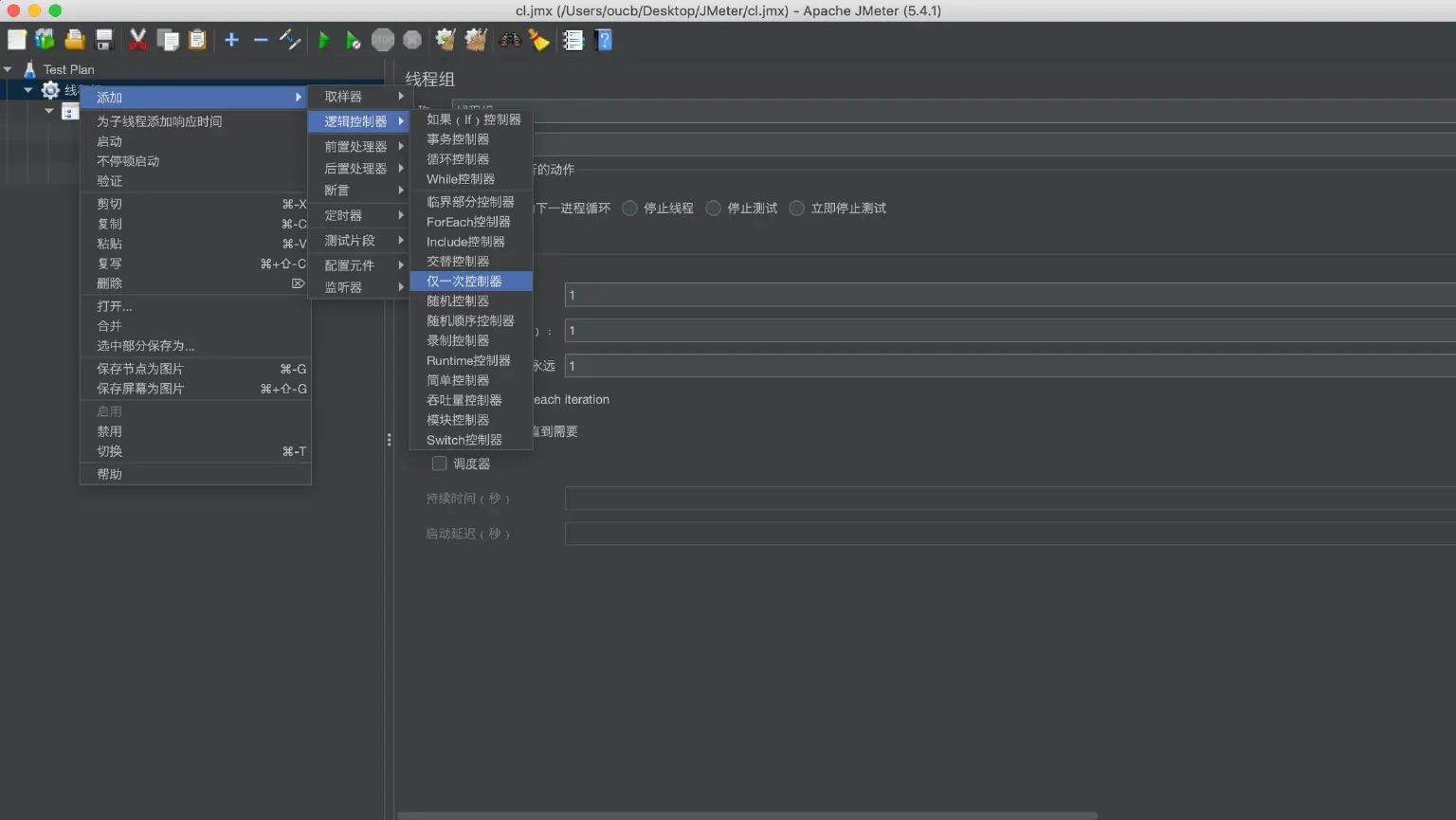The height and width of the screenshot is (820, 1456).
Task: Click the binoculars Search icon
Action: 510,40
